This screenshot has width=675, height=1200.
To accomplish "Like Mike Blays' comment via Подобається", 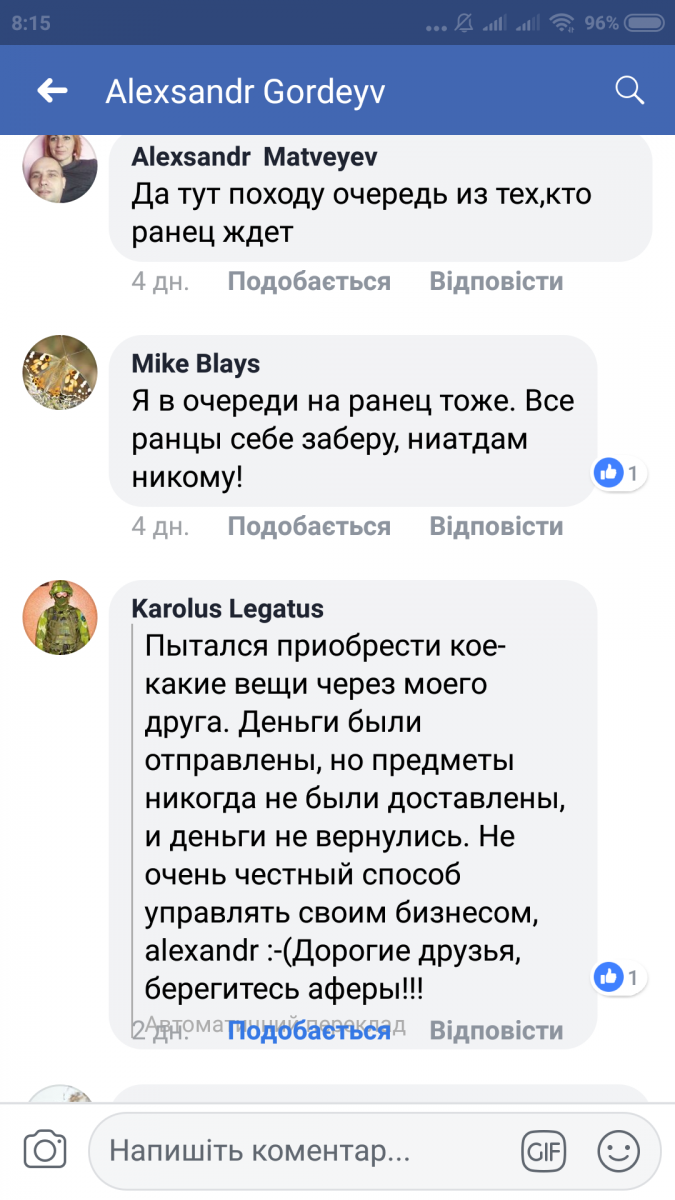I will pos(309,526).
